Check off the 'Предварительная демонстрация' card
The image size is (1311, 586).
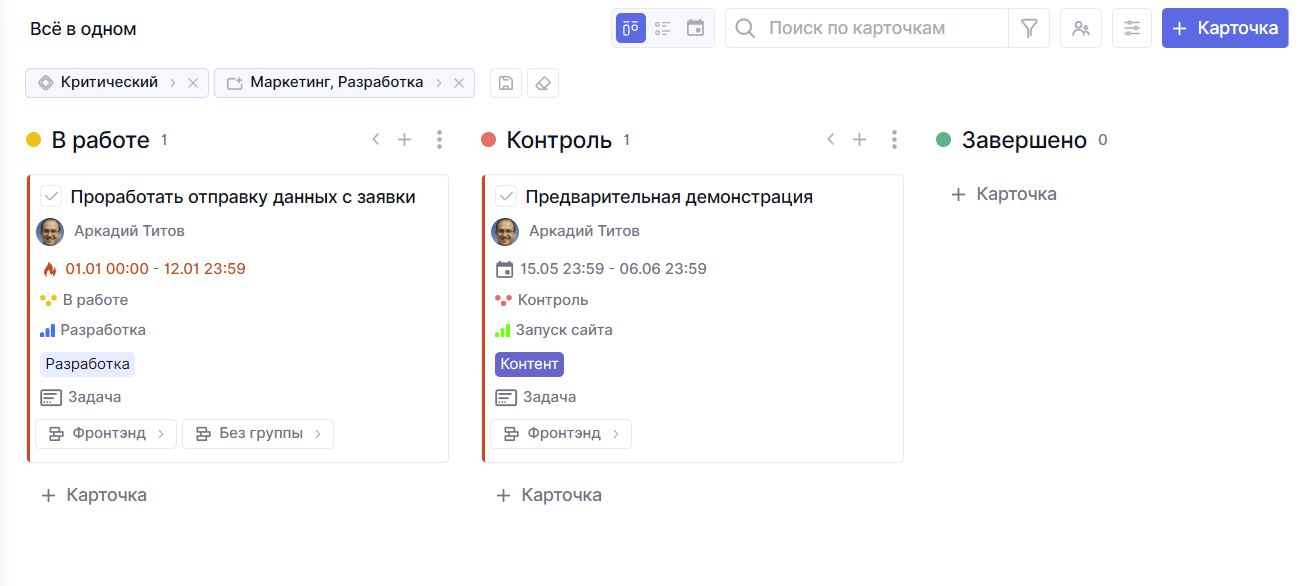click(507, 197)
